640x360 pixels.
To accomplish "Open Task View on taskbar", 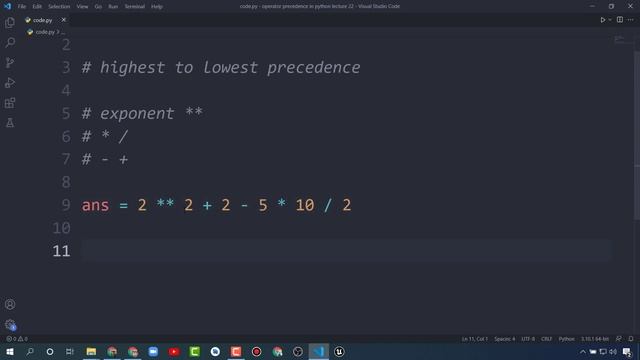I will [70, 351].
